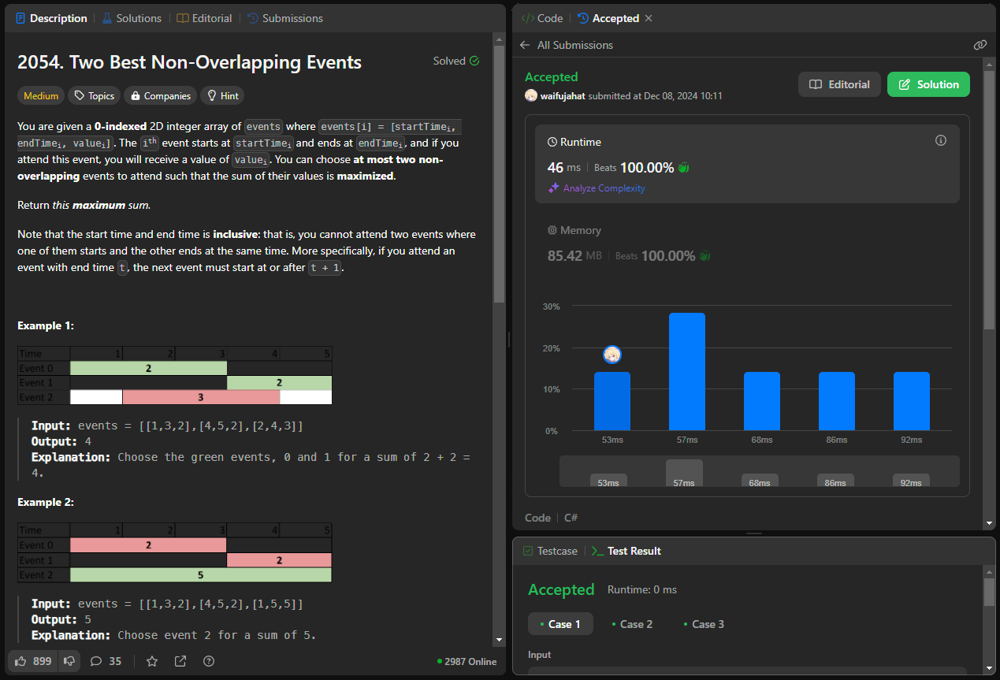
Task: Click the waifujahat avatar next to username
Action: click(x=531, y=96)
